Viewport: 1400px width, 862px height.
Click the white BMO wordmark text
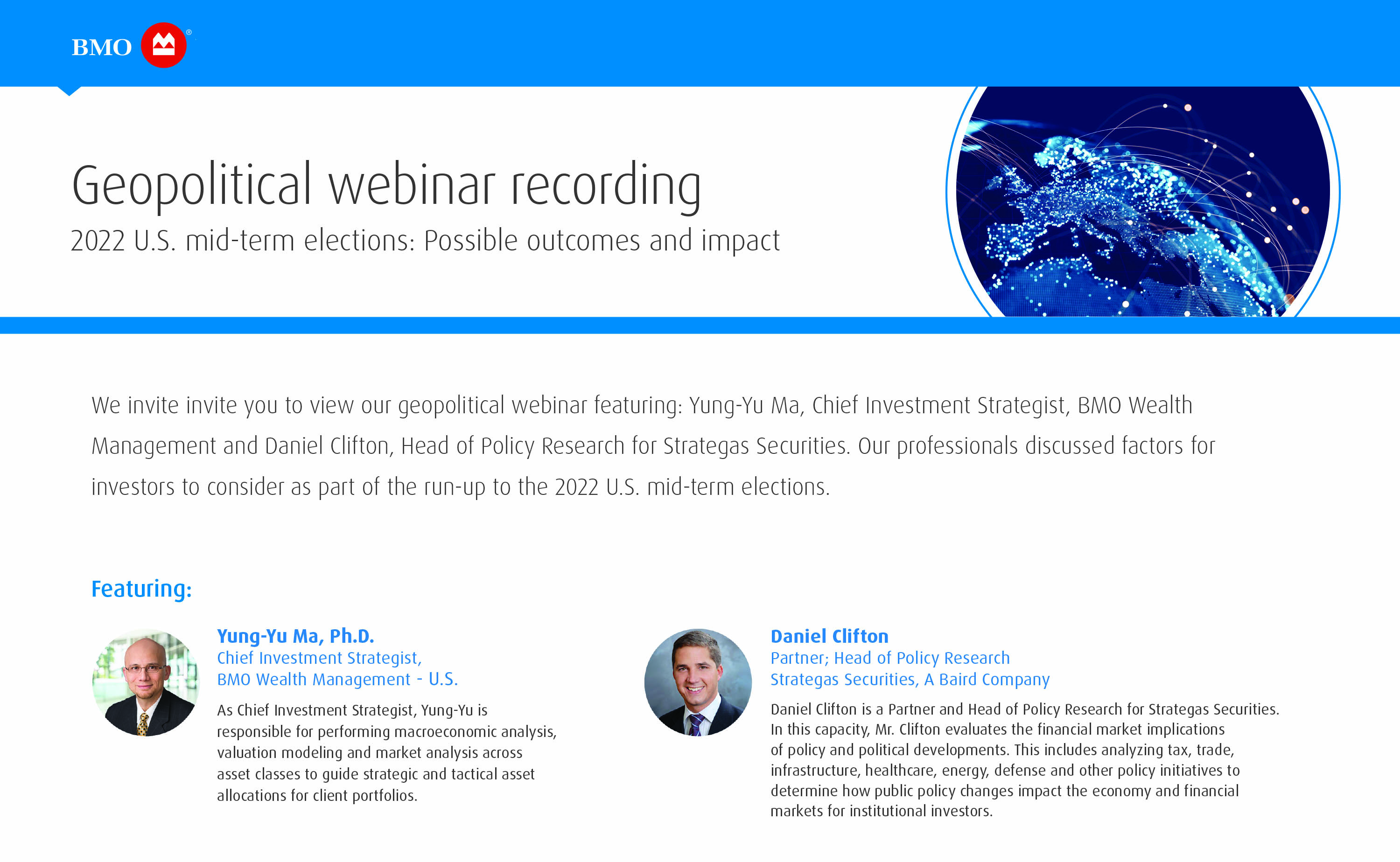[x=102, y=48]
